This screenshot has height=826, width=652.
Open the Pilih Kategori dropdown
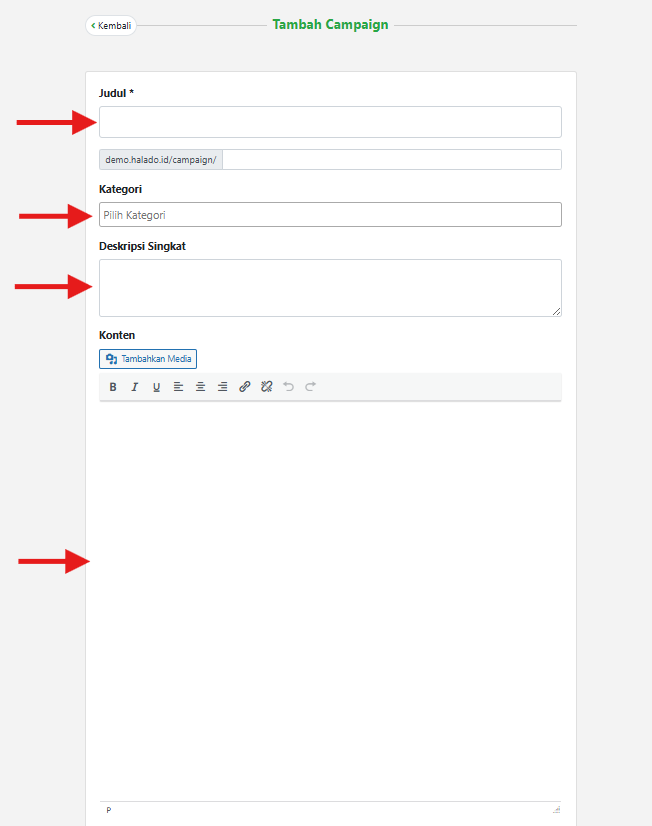[x=330, y=215]
